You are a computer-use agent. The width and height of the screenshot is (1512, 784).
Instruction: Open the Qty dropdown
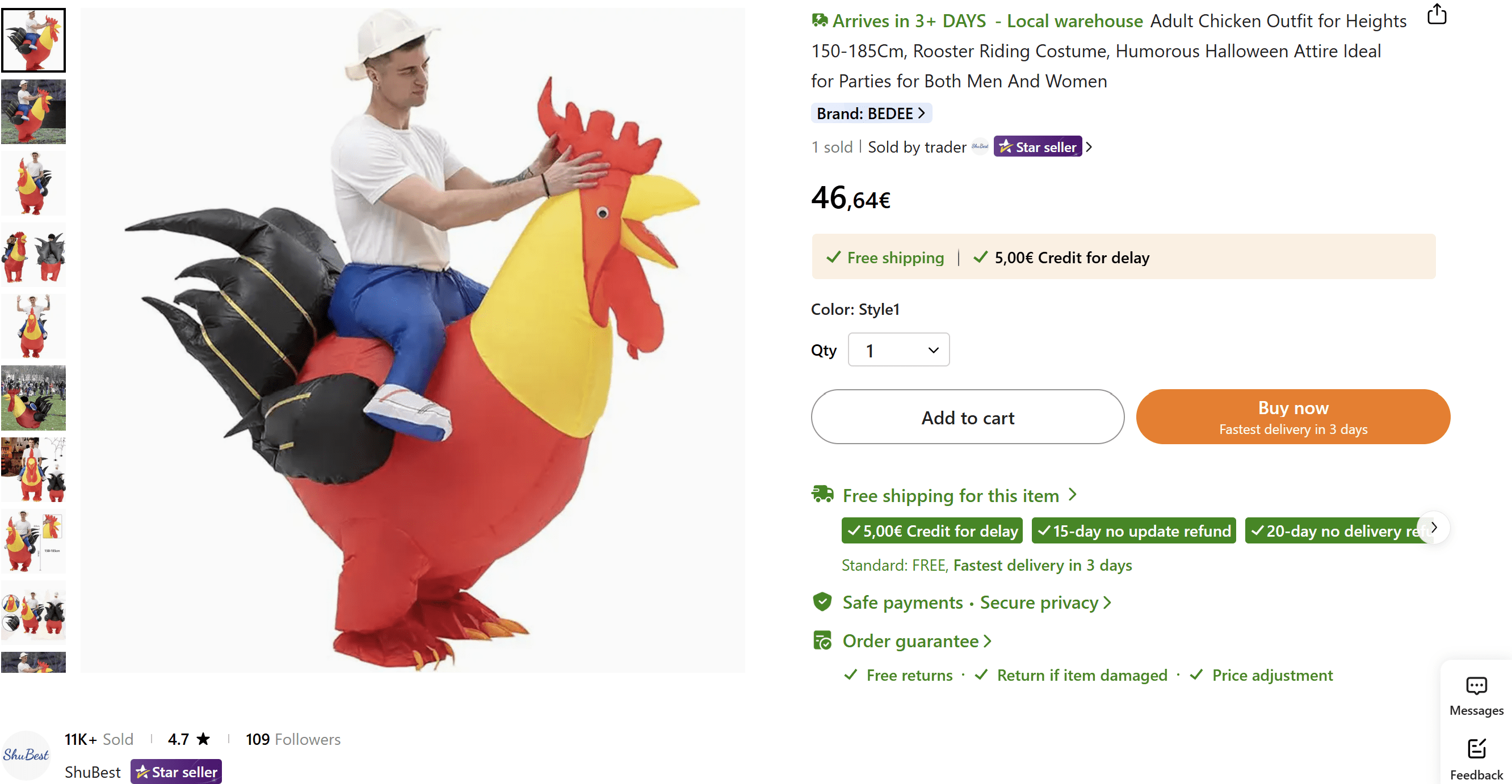point(898,351)
